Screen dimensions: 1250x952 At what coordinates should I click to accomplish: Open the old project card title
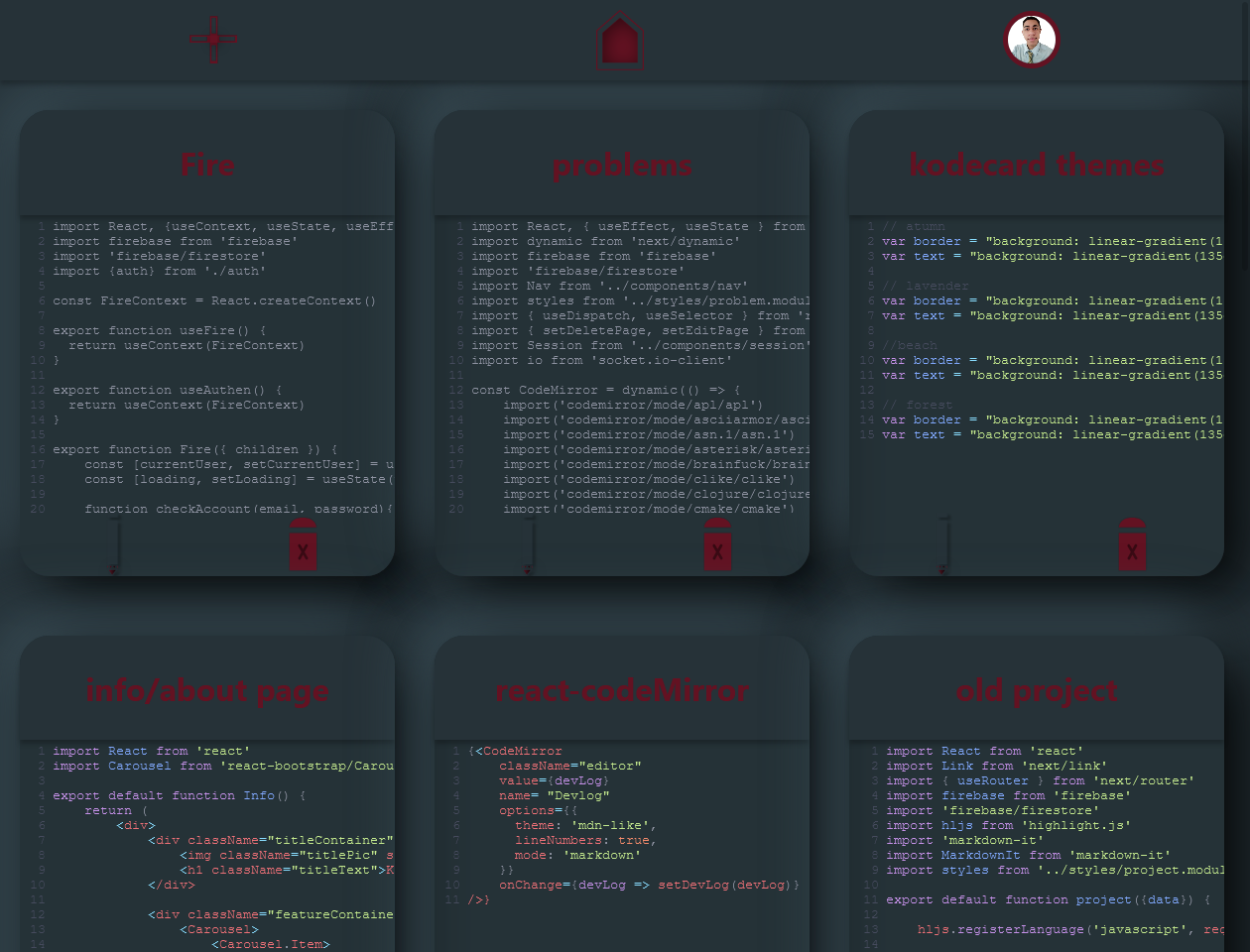click(1037, 690)
